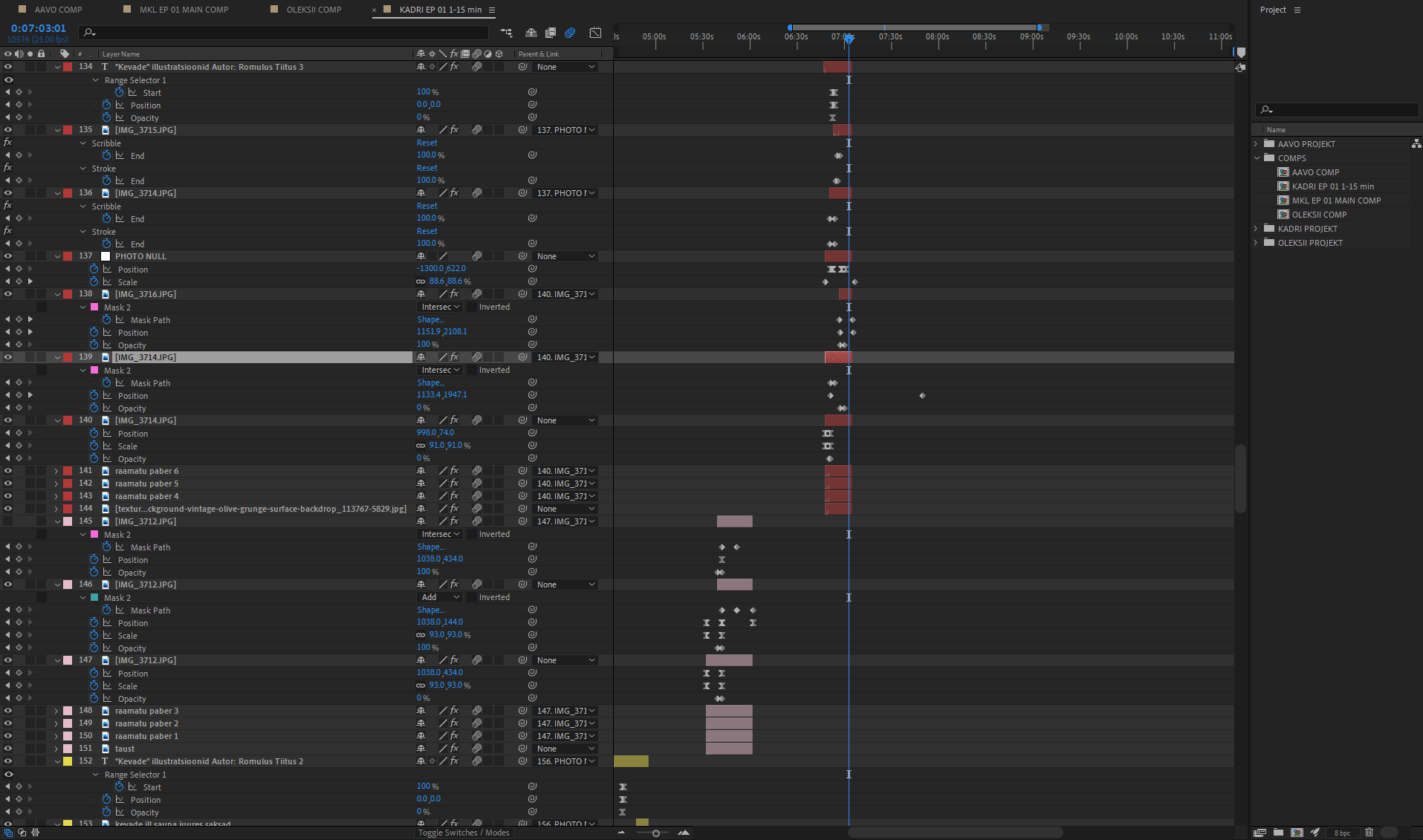Check Inverted for layer 146 Mask 2
Screen dimensions: 1423x840
(x=472, y=597)
